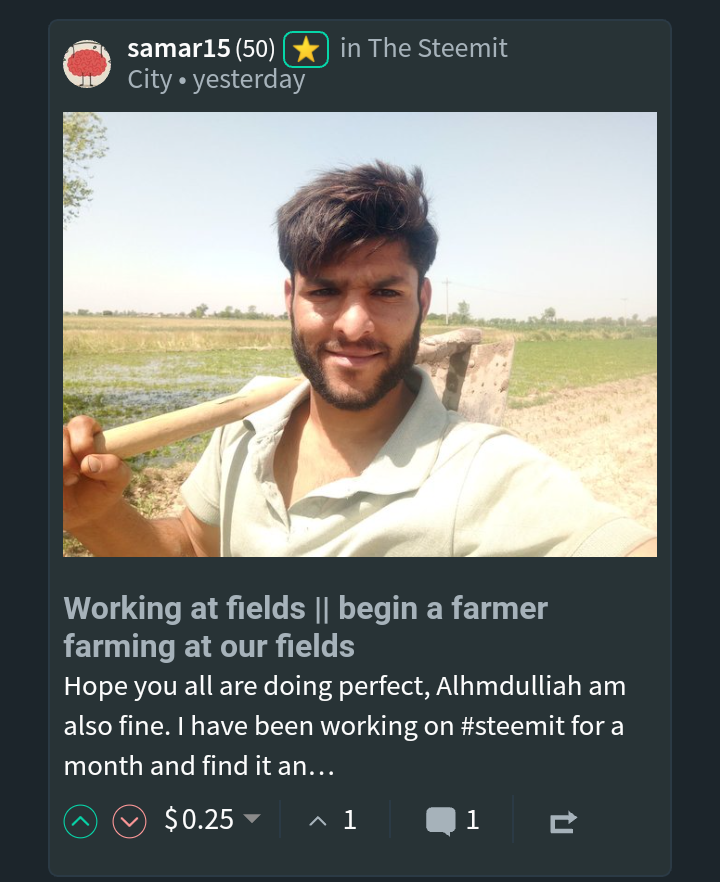Image resolution: width=720 pixels, height=882 pixels.
Task: Click the post summary starting 'Hope you all'
Action: (344, 726)
